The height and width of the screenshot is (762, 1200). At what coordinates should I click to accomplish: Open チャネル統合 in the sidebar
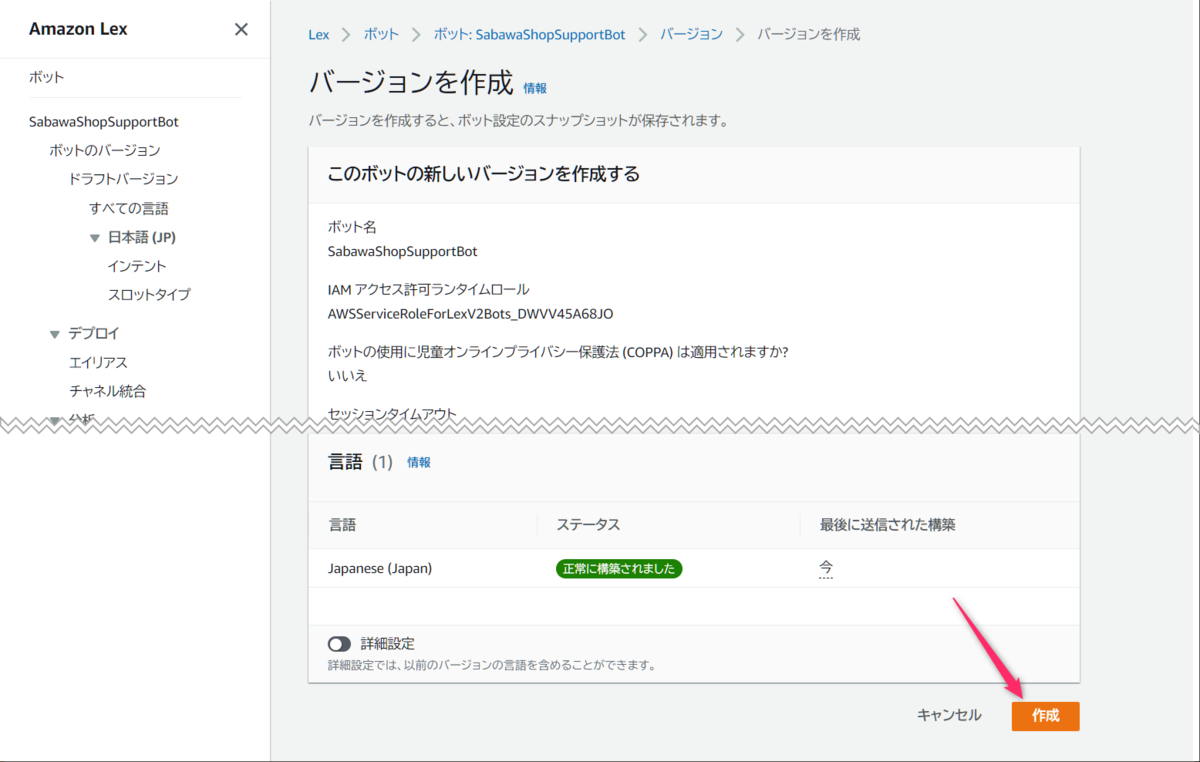tap(108, 391)
